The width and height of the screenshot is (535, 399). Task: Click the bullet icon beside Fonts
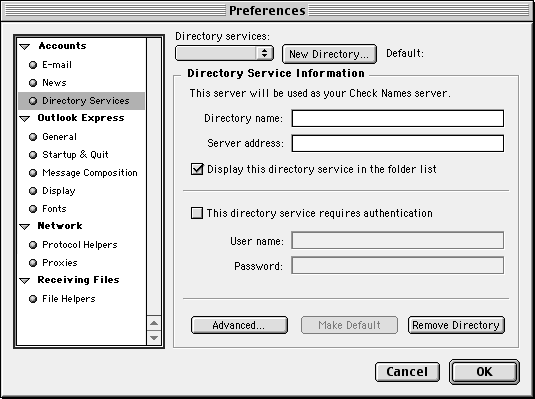coord(33,209)
